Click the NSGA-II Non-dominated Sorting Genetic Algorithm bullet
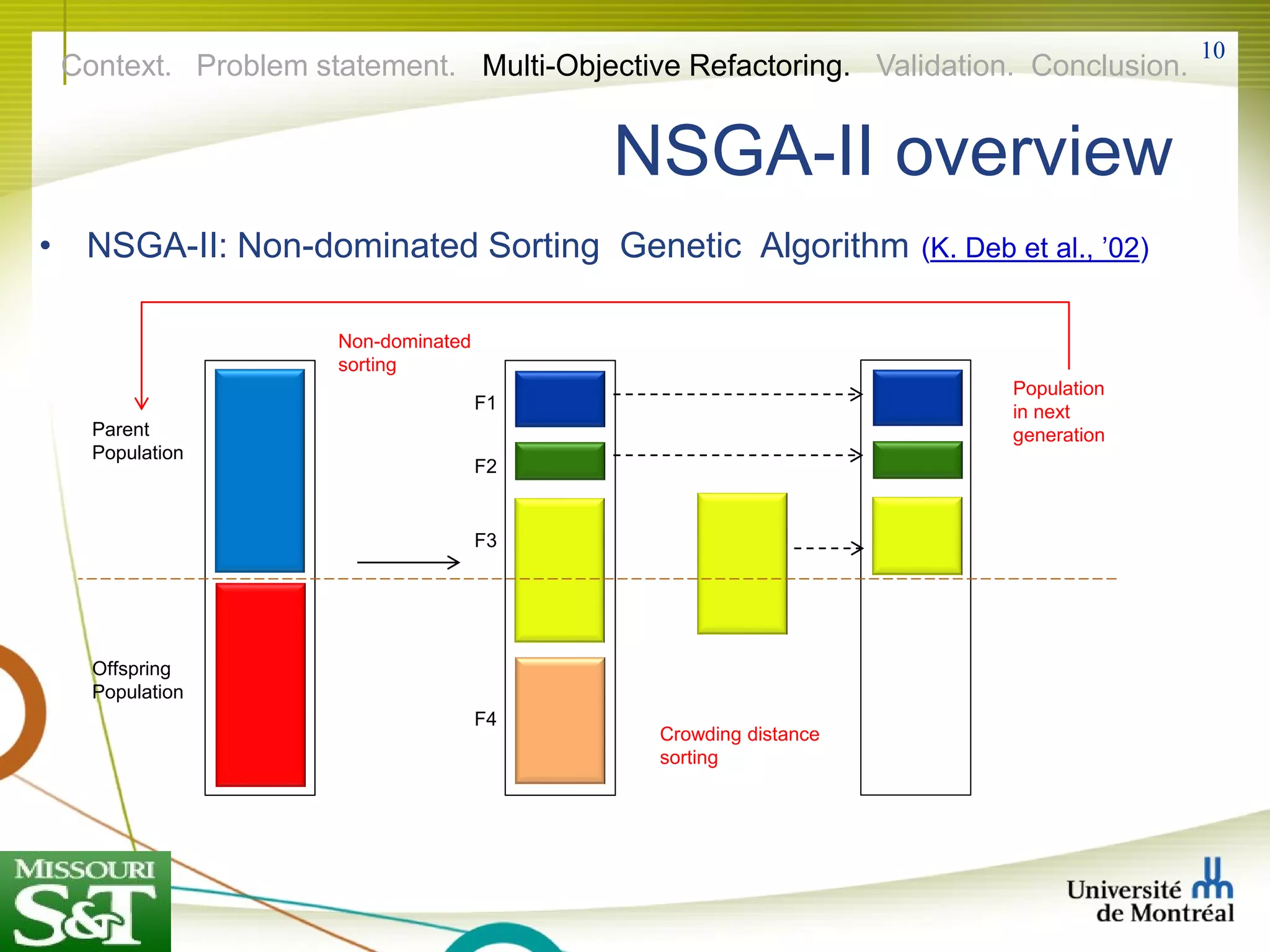This screenshot has height=952, width=1270. 497,245
